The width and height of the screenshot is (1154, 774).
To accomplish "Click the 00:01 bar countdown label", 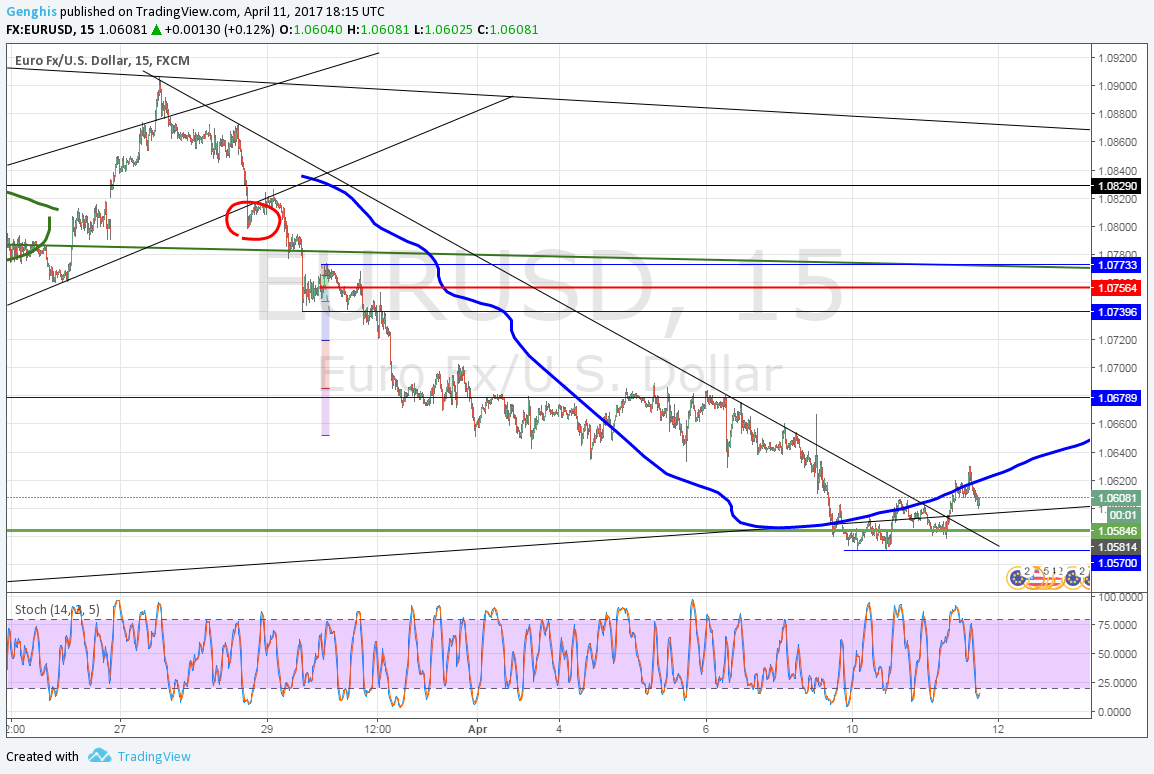I will pos(1123,514).
